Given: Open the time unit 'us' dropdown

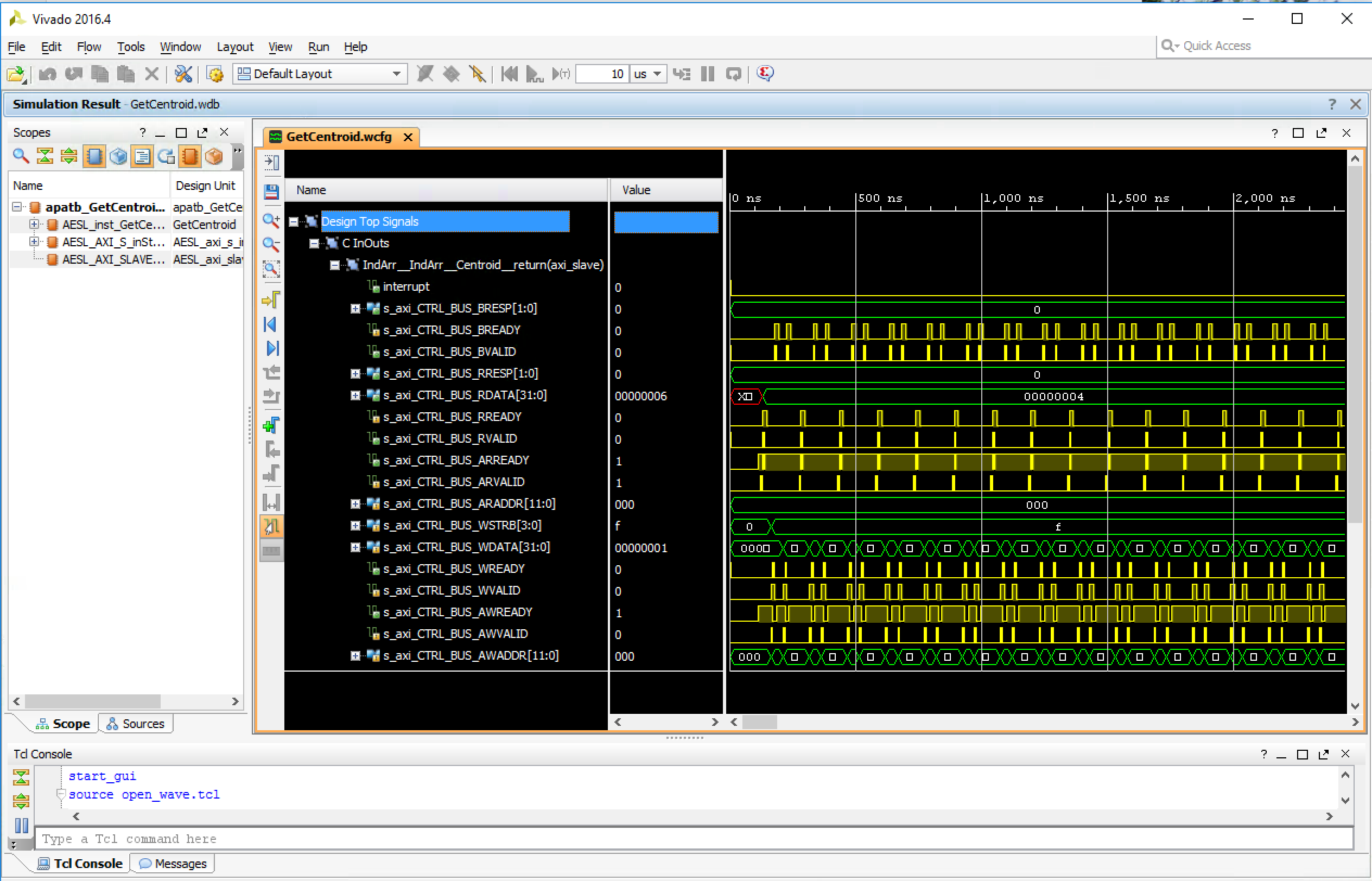Looking at the screenshot, I should 648,74.
